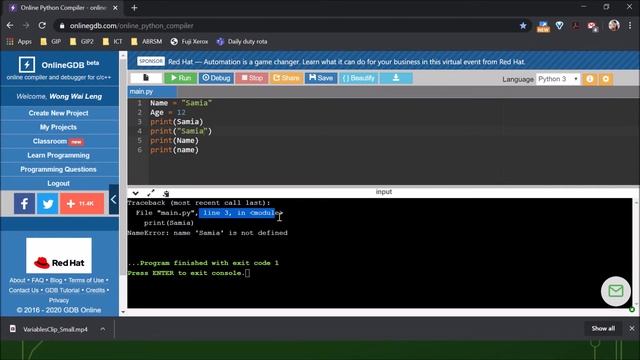The height and width of the screenshot is (360, 640).
Task: Expand console to fullscreen icon
Action: (151, 193)
